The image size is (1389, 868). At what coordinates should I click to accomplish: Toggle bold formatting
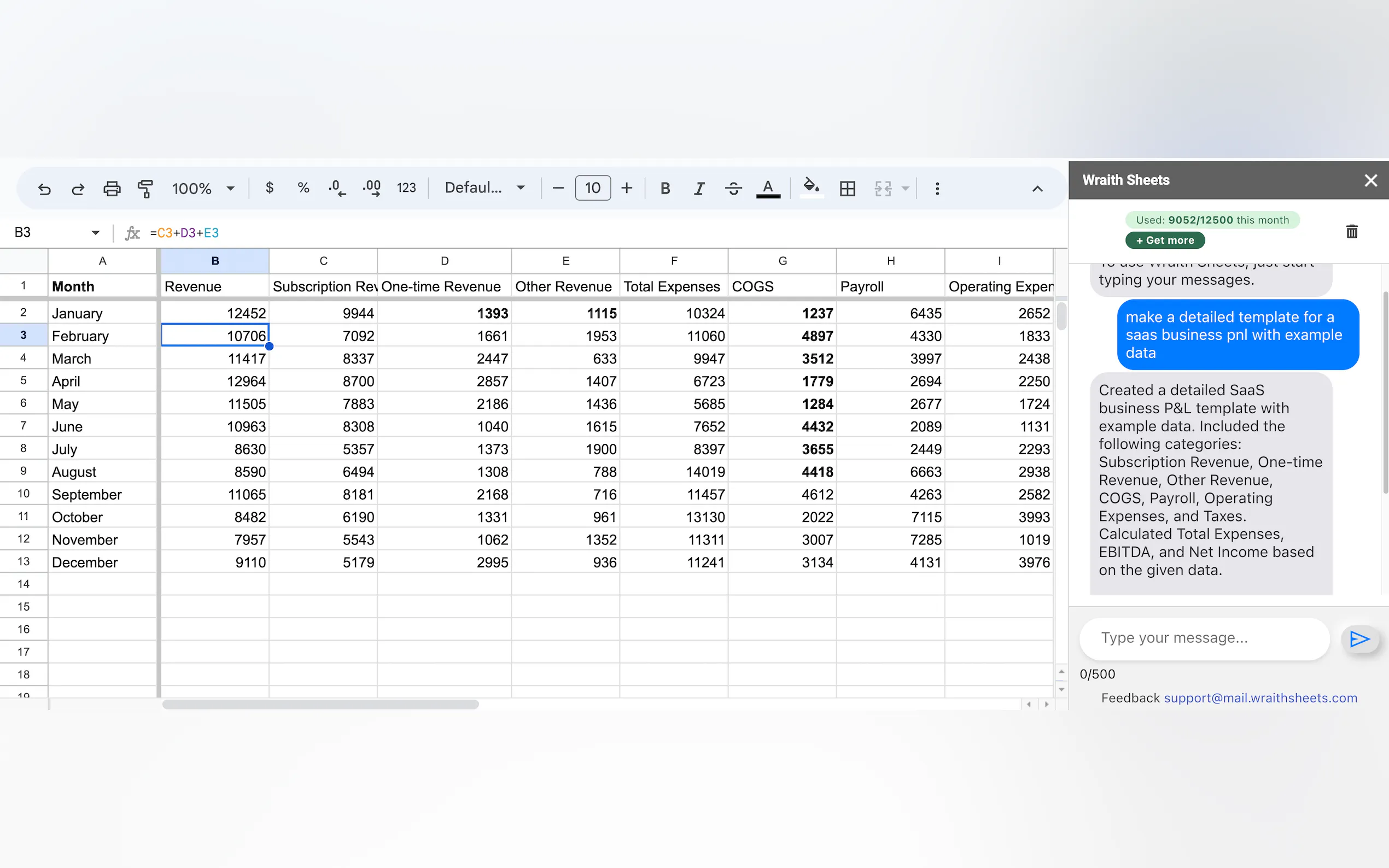coord(665,188)
